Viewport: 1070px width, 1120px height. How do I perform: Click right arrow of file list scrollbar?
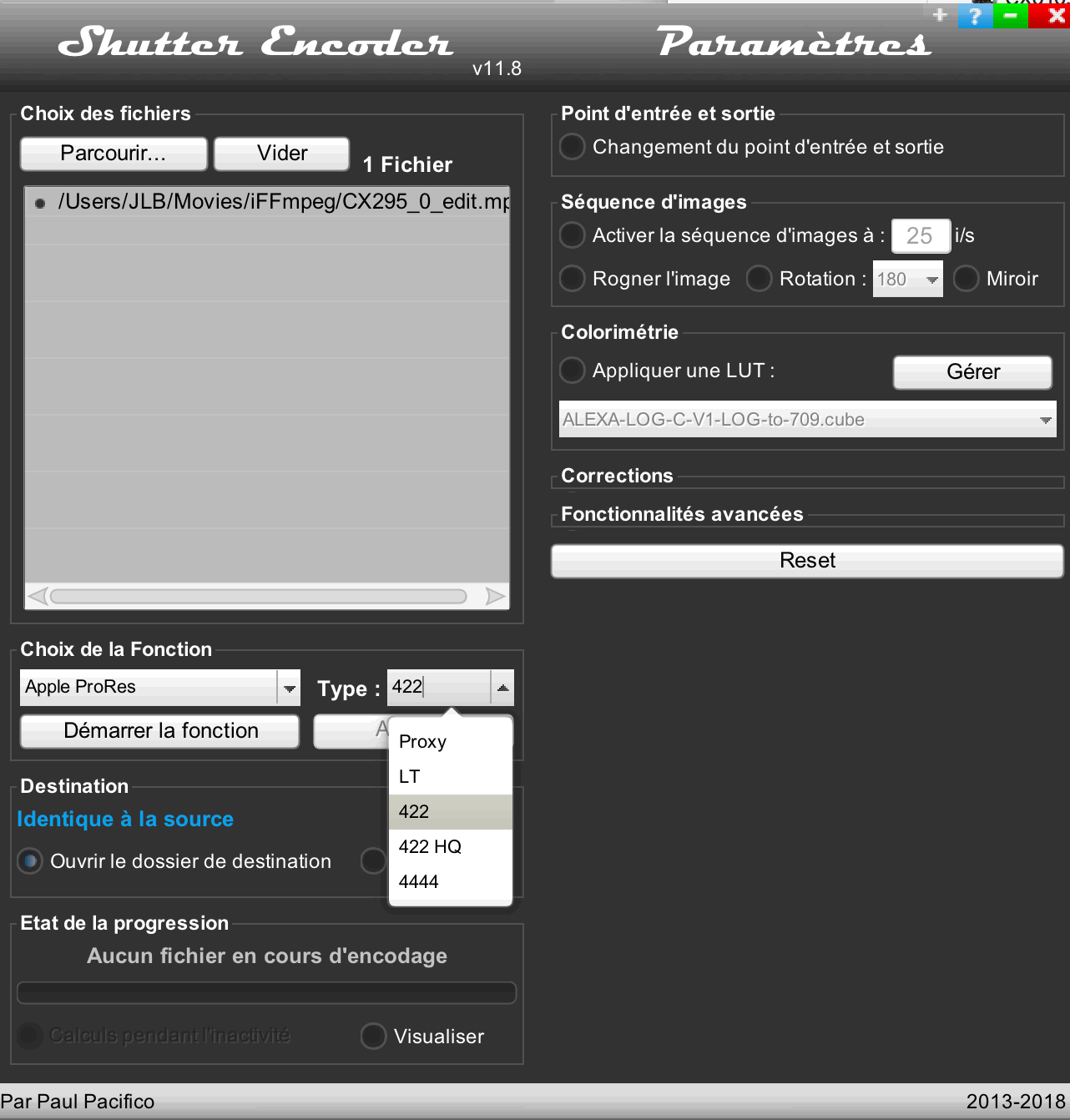click(496, 596)
